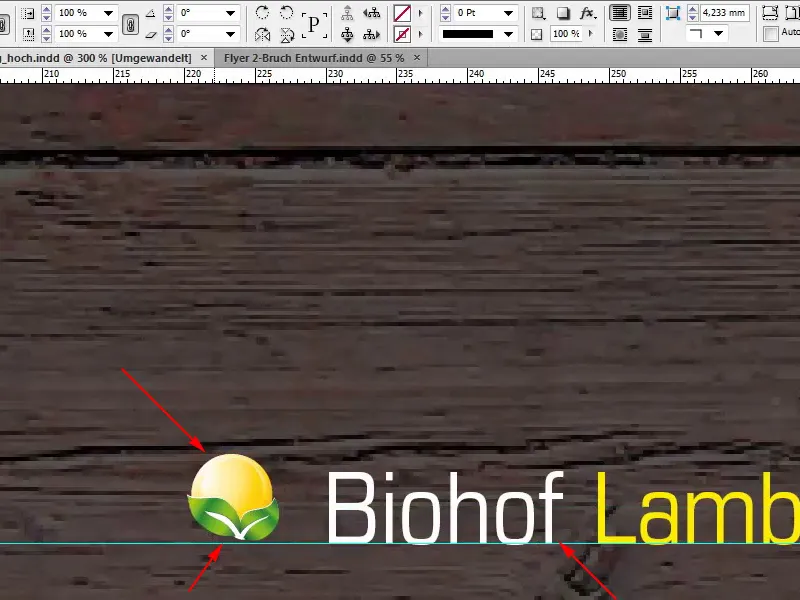The width and height of the screenshot is (800, 600).
Task: Click the P transform preview indicator
Action: click(314, 24)
